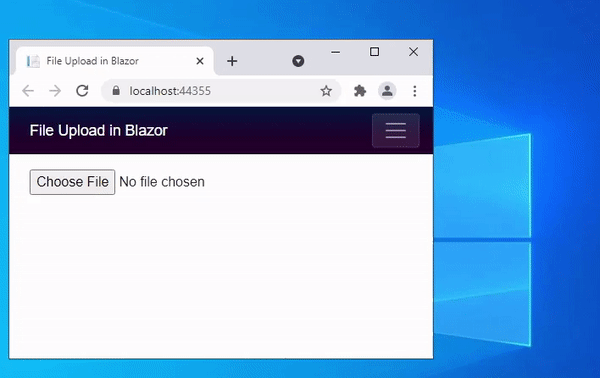Open the Extensions puzzle icon
This screenshot has height=378, width=600.
(x=360, y=91)
